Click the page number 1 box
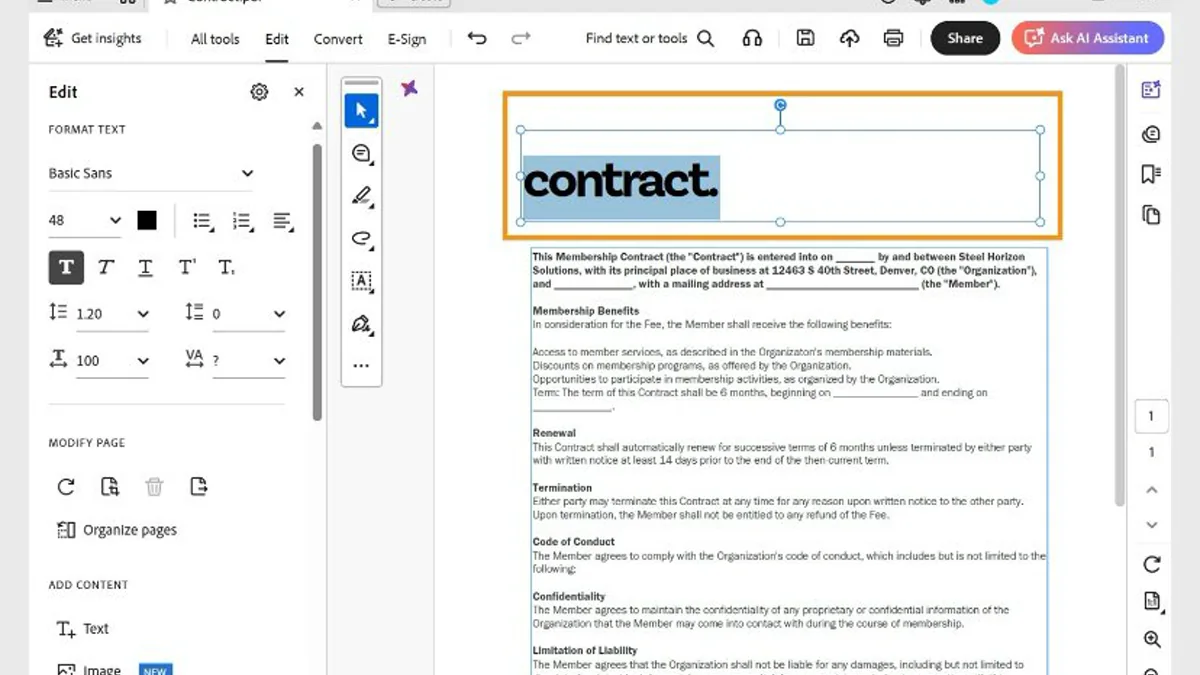 click(x=1151, y=416)
